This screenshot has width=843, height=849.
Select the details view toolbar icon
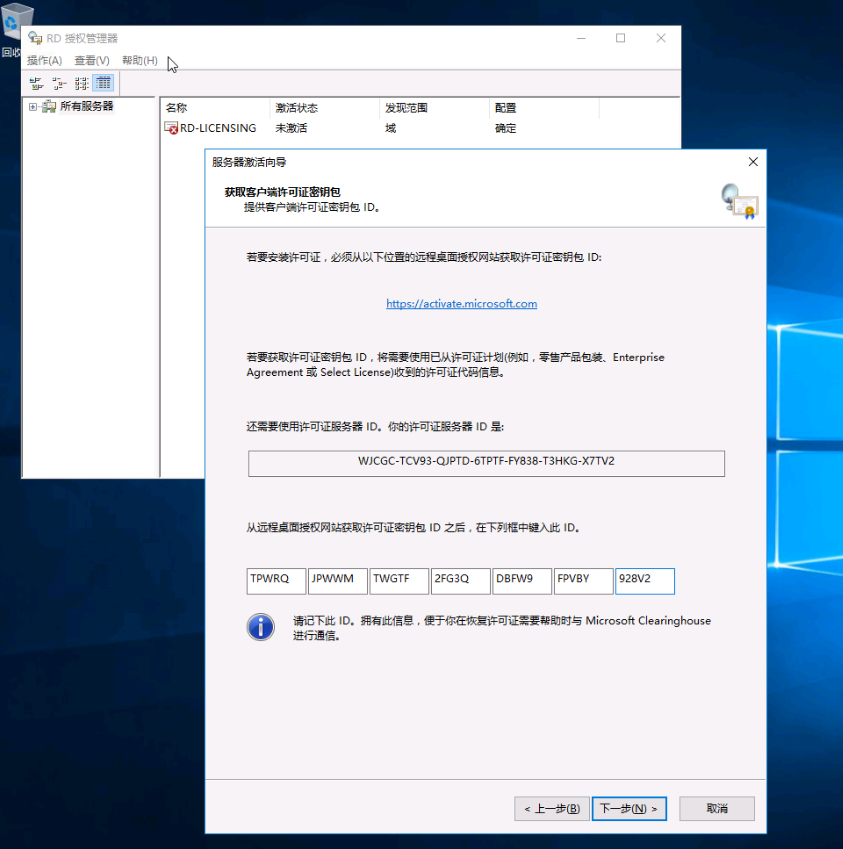[103, 83]
